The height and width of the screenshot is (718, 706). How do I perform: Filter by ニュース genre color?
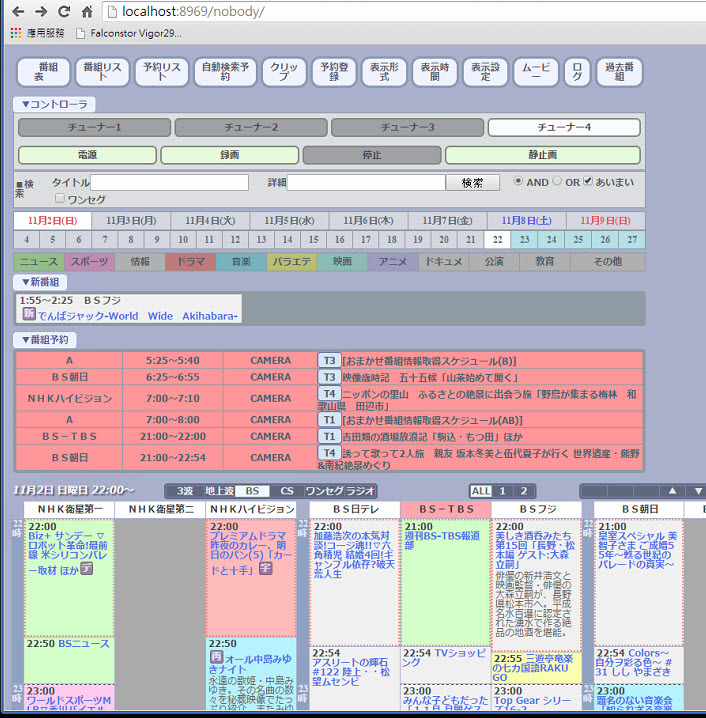pyautogui.click(x=39, y=261)
